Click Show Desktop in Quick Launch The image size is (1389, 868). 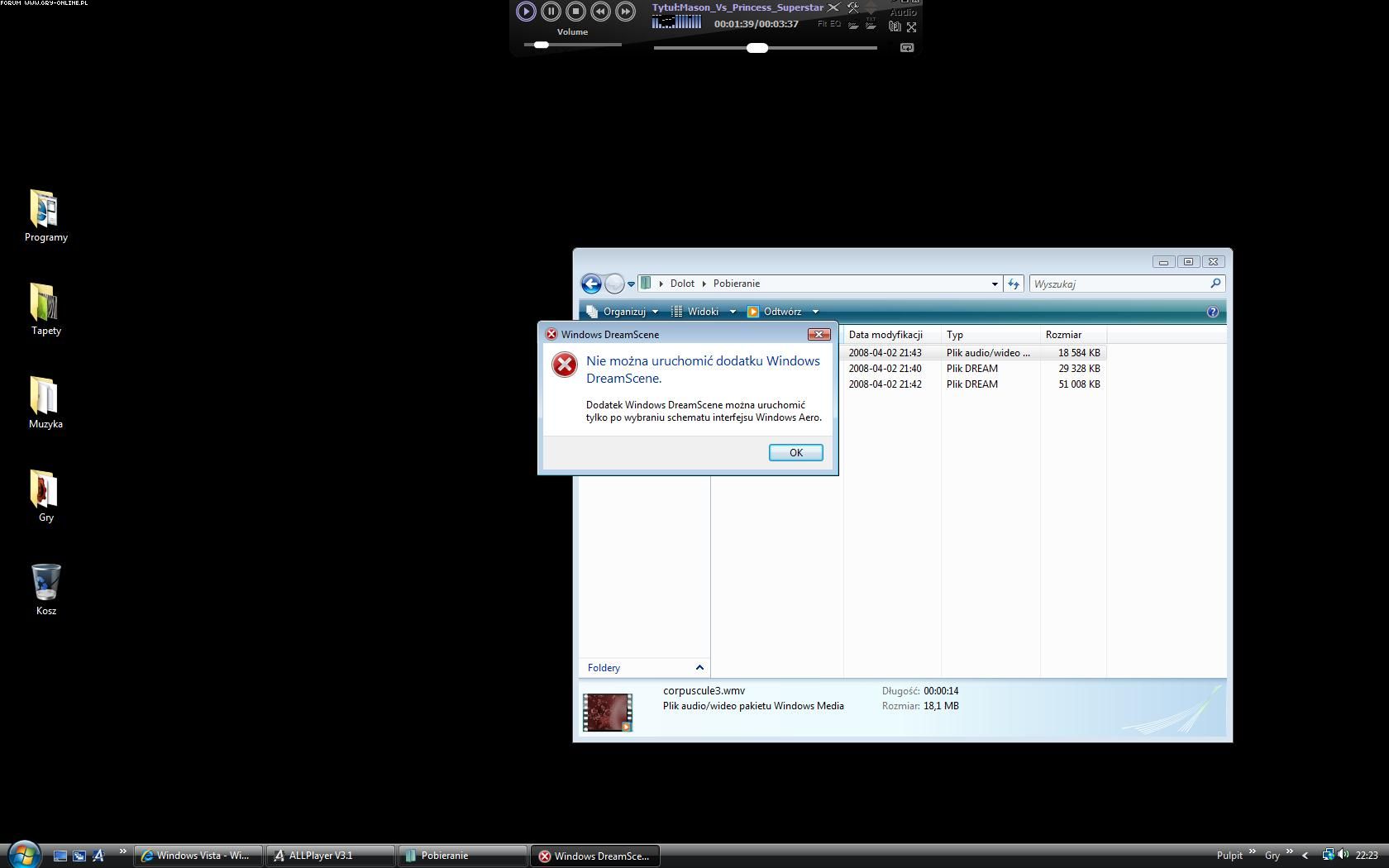click(x=60, y=856)
